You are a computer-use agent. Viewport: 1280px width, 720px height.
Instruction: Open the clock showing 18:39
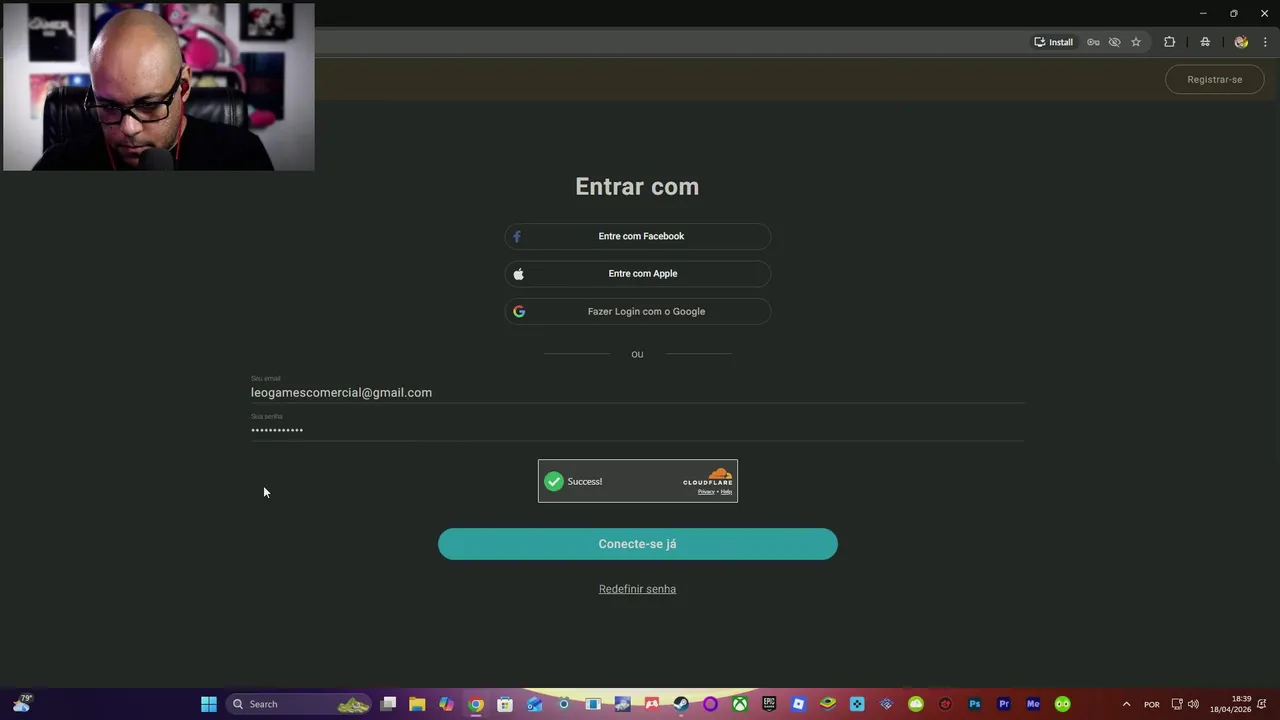1231,704
